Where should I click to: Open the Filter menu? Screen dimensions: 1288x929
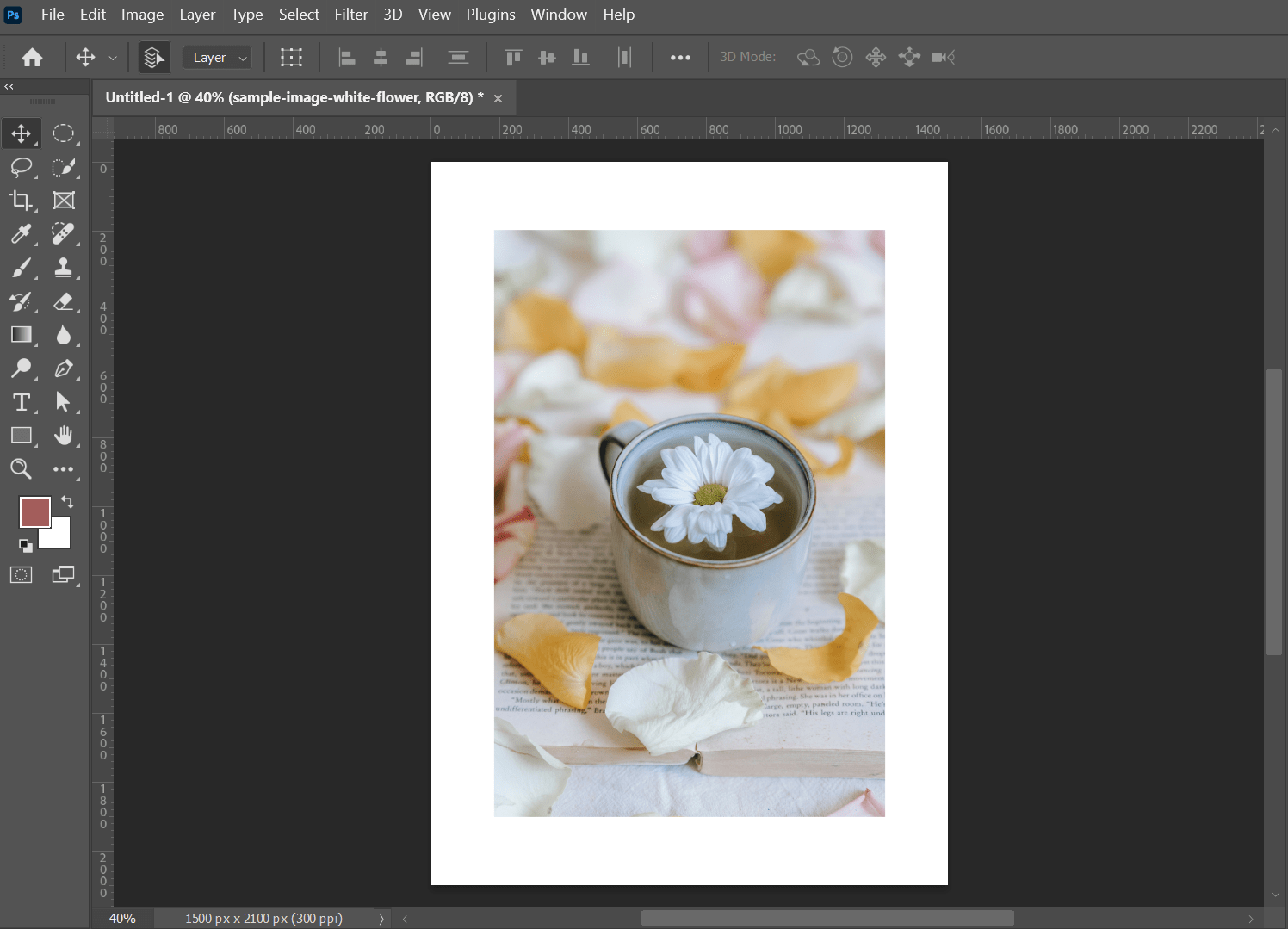click(x=351, y=15)
